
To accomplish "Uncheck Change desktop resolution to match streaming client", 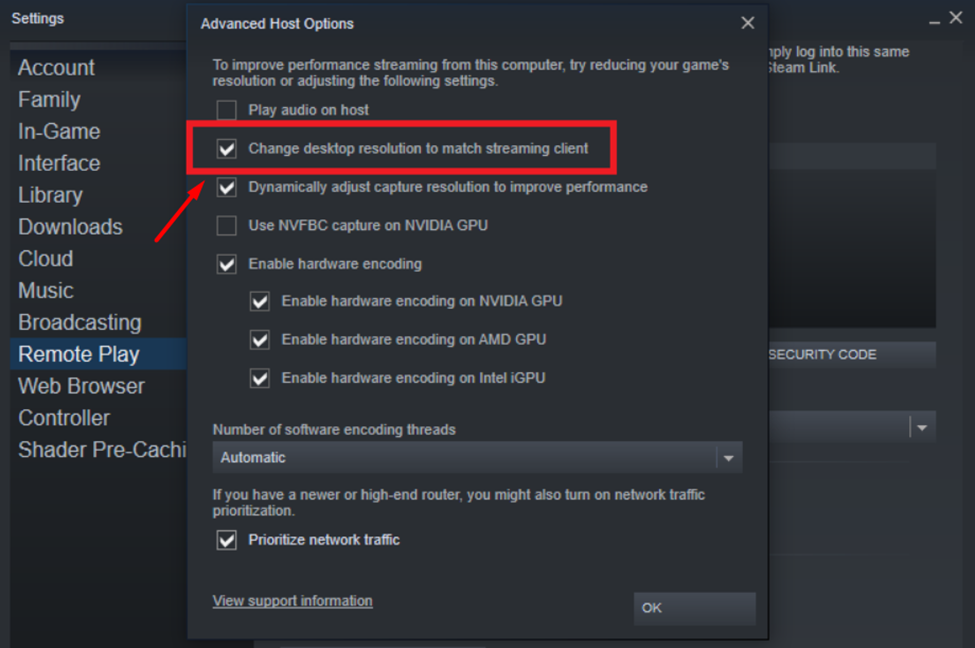I will 227,149.
